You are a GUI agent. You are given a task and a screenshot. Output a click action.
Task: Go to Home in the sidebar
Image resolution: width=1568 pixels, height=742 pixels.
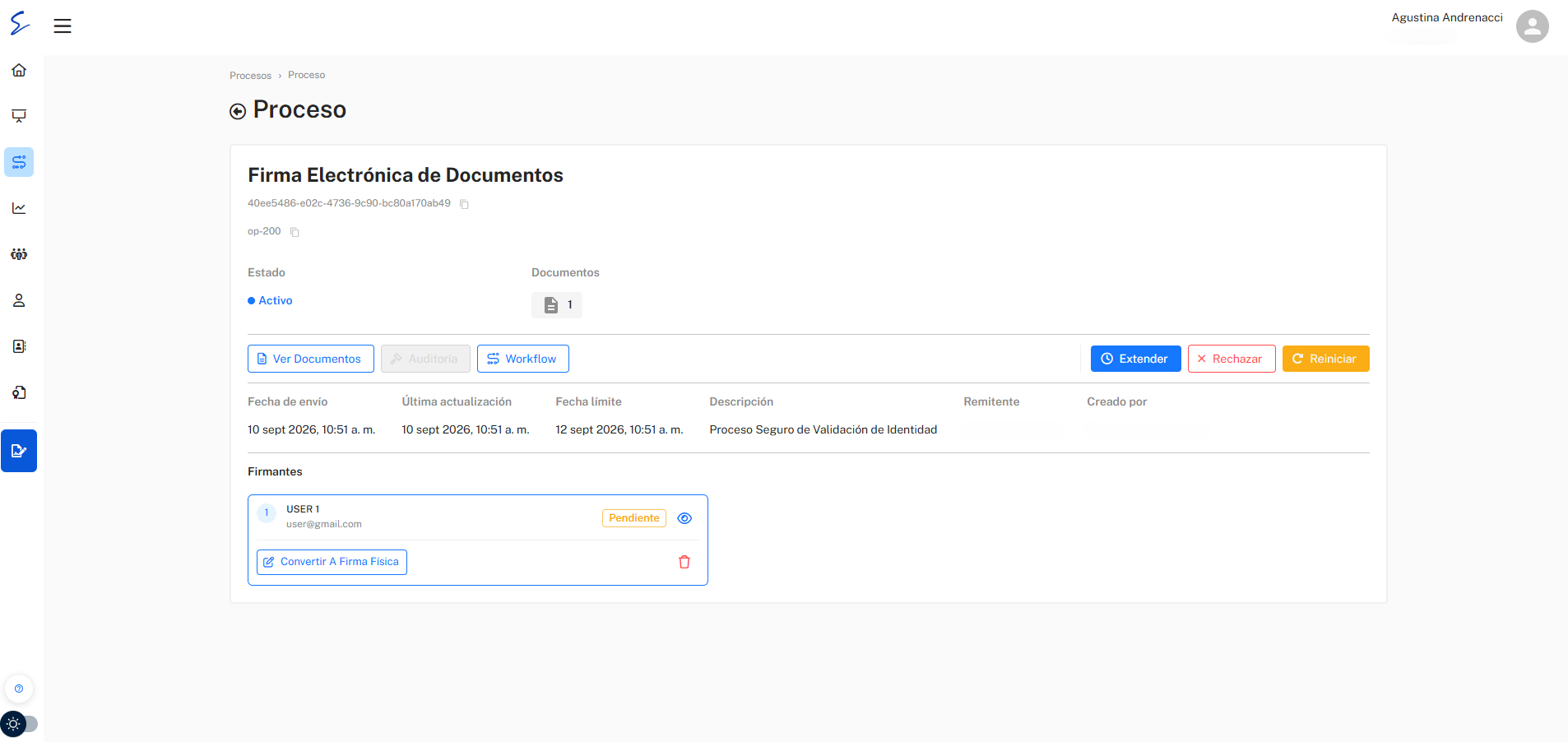[x=19, y=70]
